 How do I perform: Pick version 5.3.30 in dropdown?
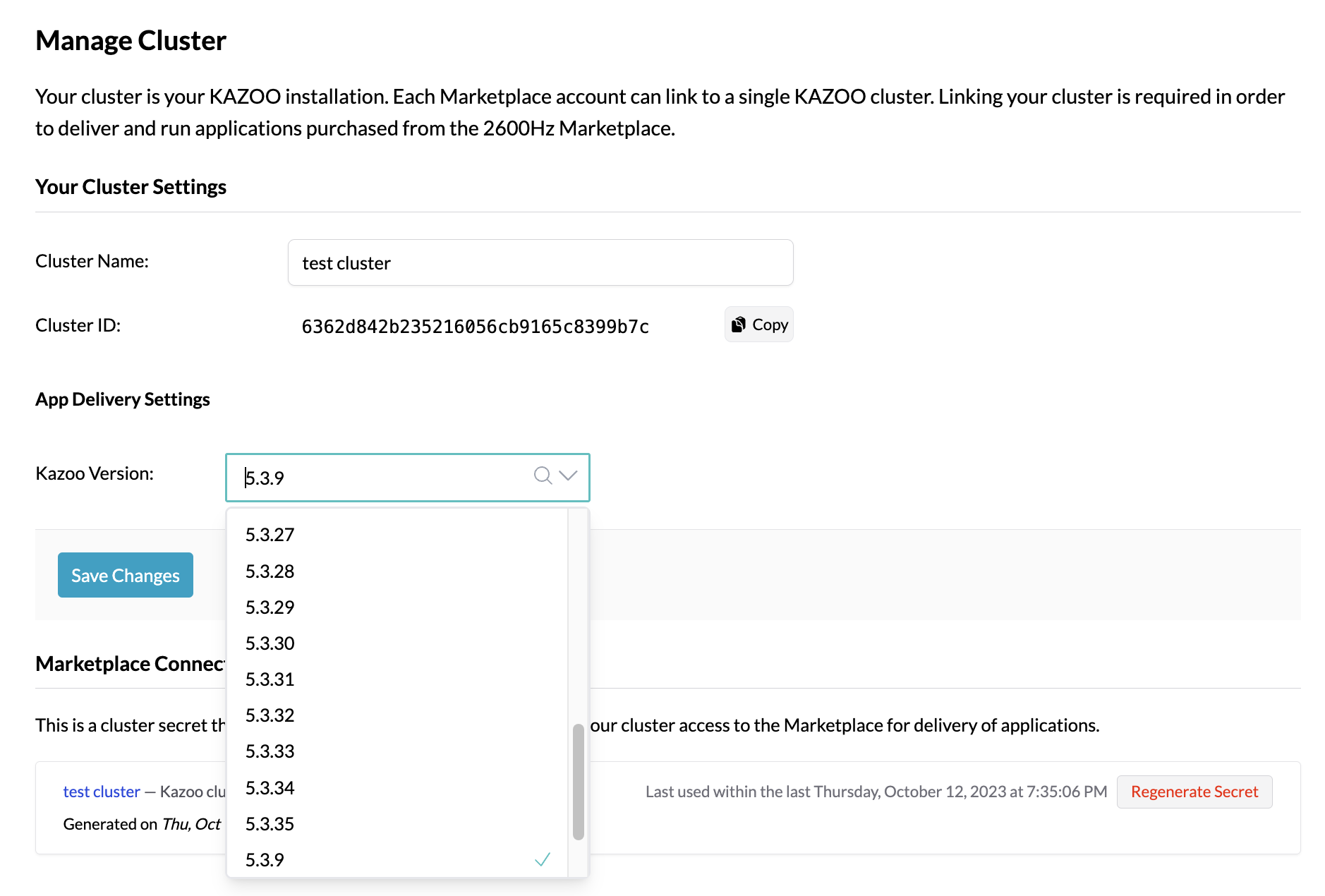(x=397, y=643)
